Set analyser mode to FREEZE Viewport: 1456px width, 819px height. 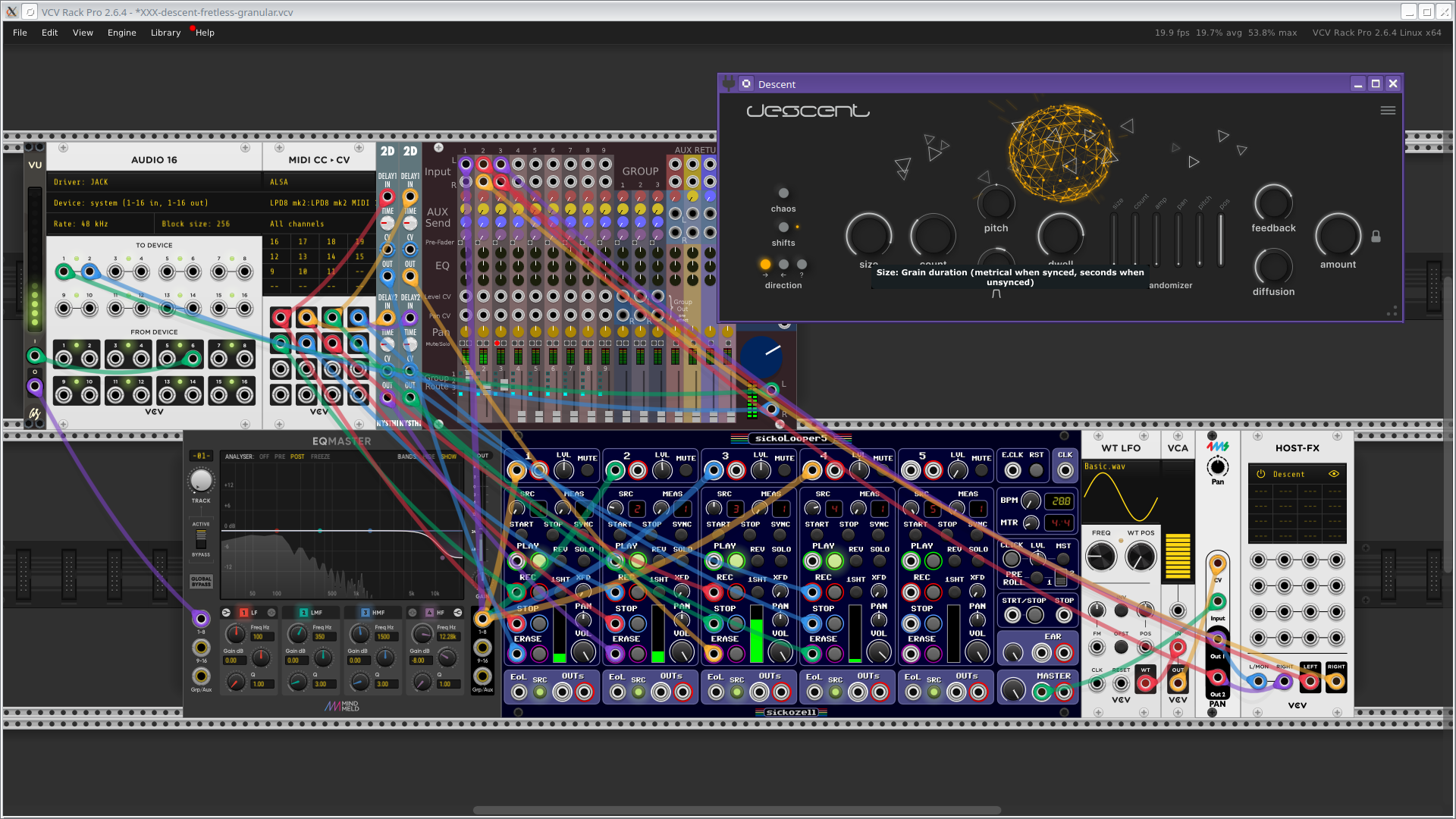320,457
